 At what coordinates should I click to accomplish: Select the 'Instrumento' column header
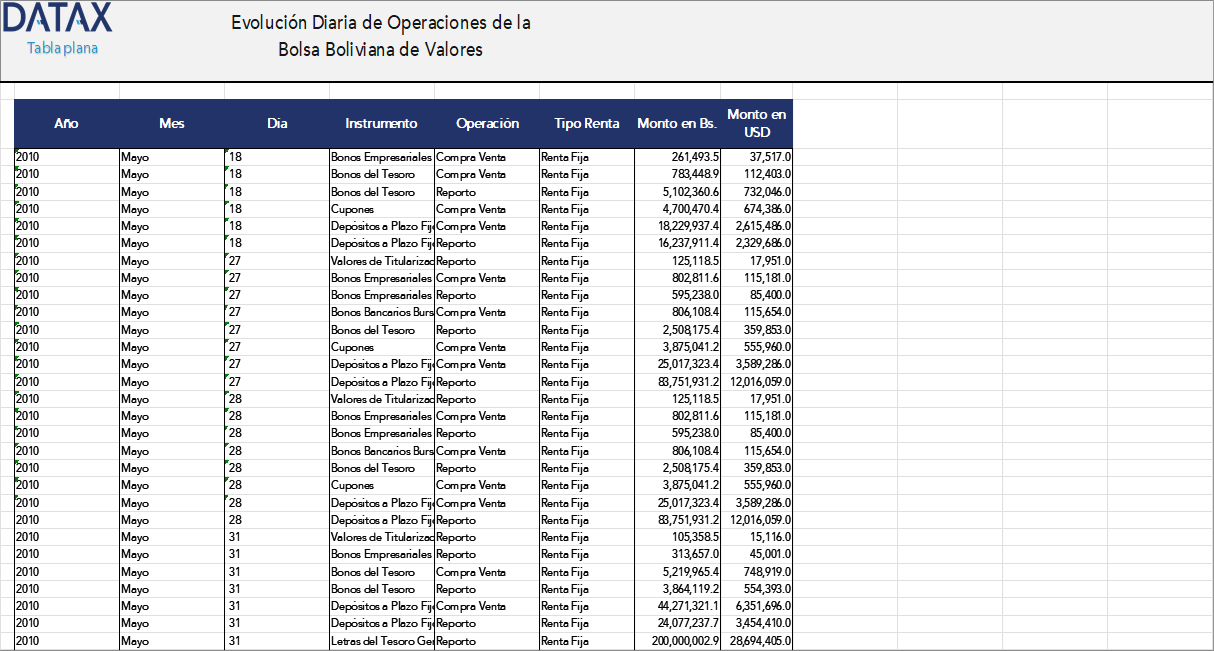click(x=381, y=123)
